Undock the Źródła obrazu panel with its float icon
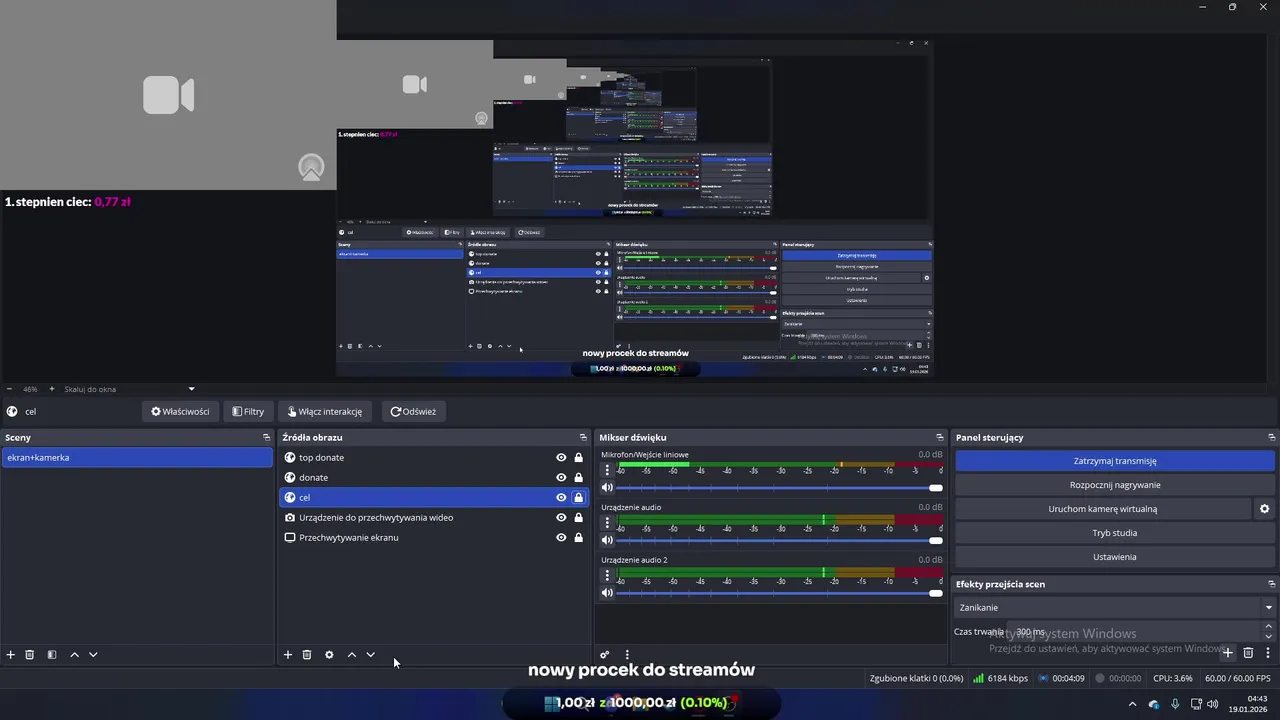The width and height of the screenshot is (1280, 720). [x=583, y=437]
